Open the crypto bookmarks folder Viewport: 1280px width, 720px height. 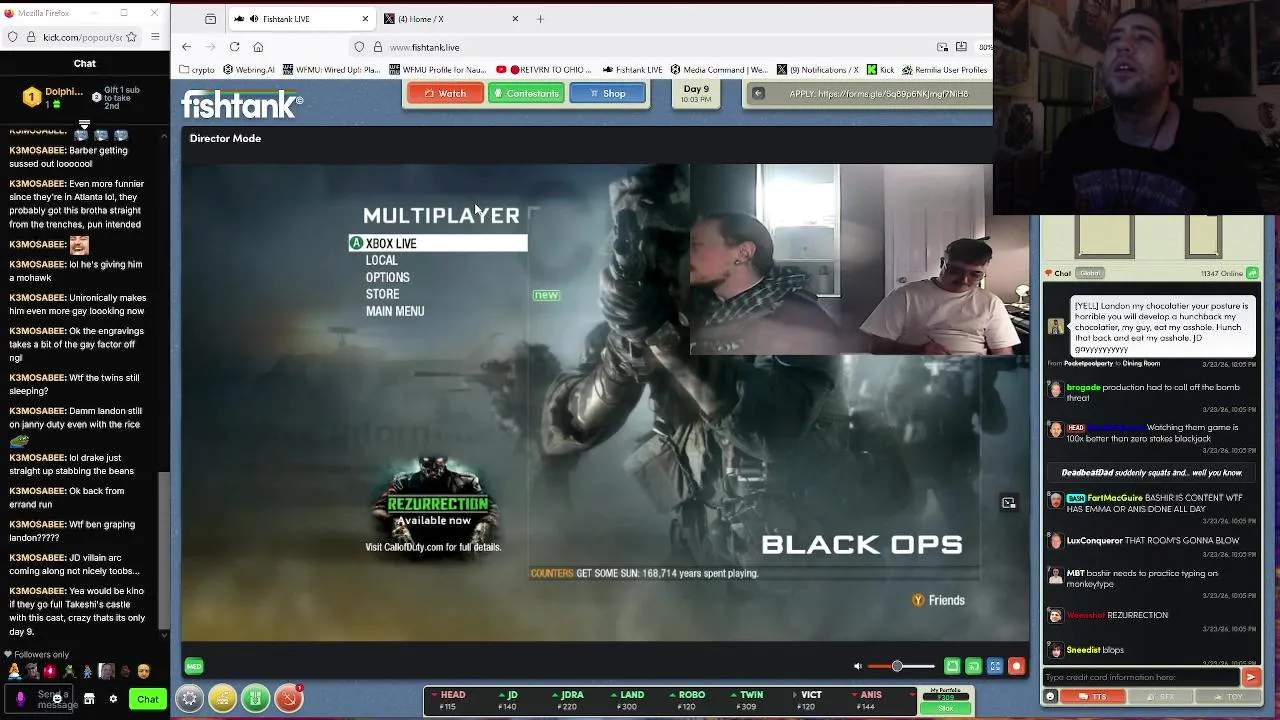tap(197, 70)
